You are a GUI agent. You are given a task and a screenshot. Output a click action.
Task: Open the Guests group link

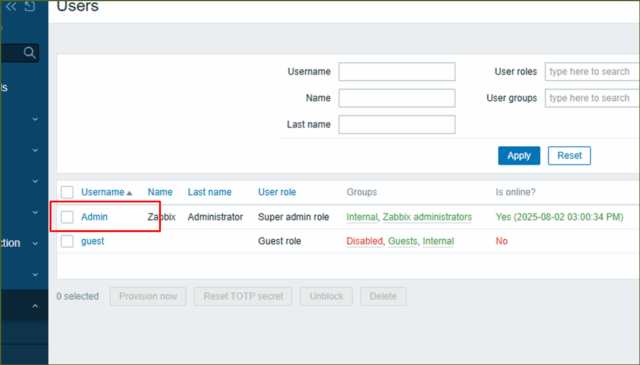(402, 241)
